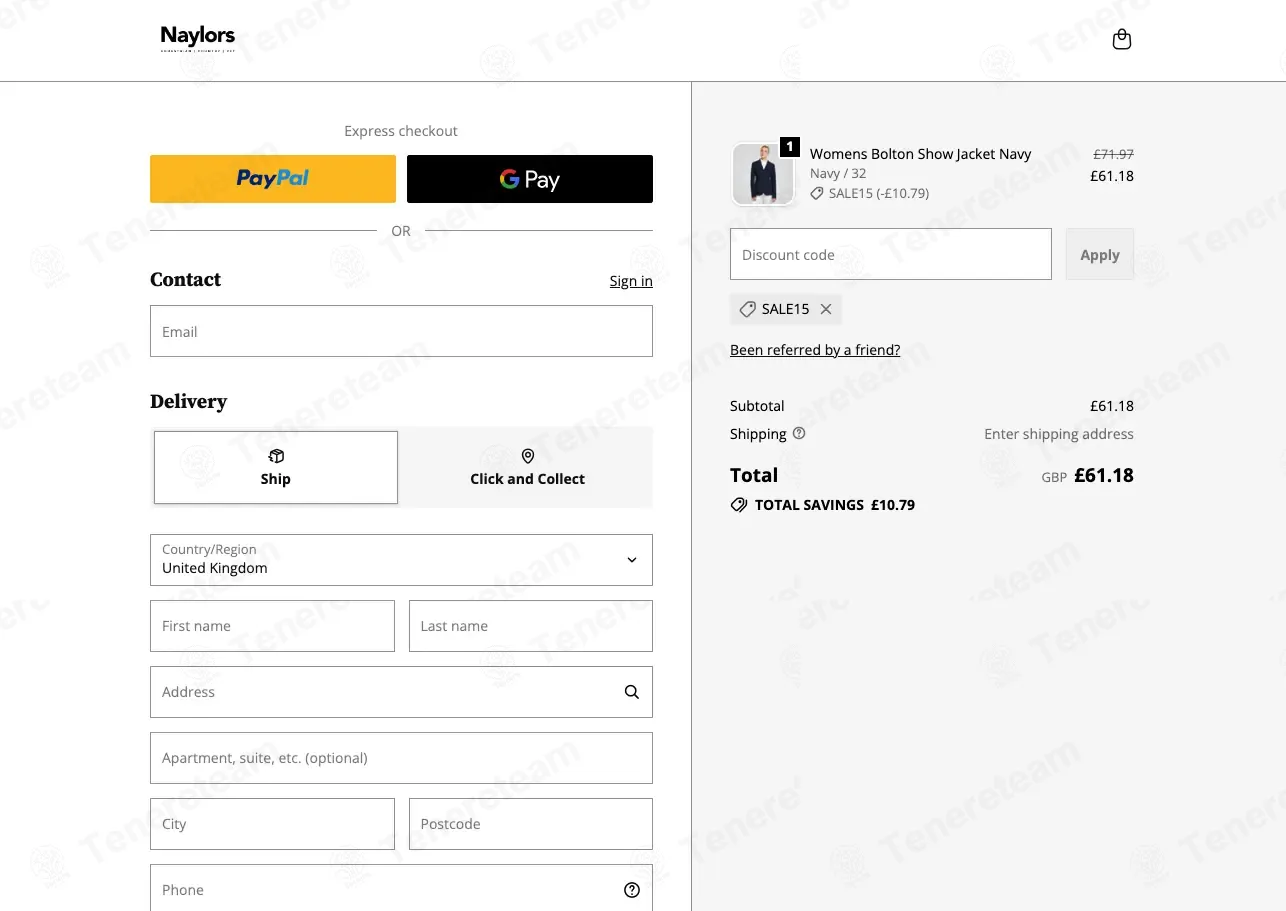The image size is (1286, 911).
Task: Click the Express checkout heading
Action: (x=401, y=131)
